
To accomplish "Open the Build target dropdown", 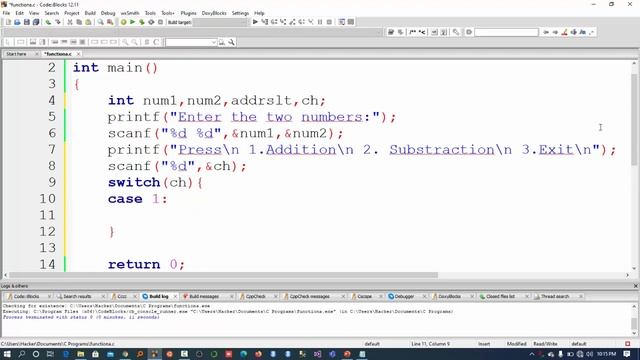I will coord(220,22).
